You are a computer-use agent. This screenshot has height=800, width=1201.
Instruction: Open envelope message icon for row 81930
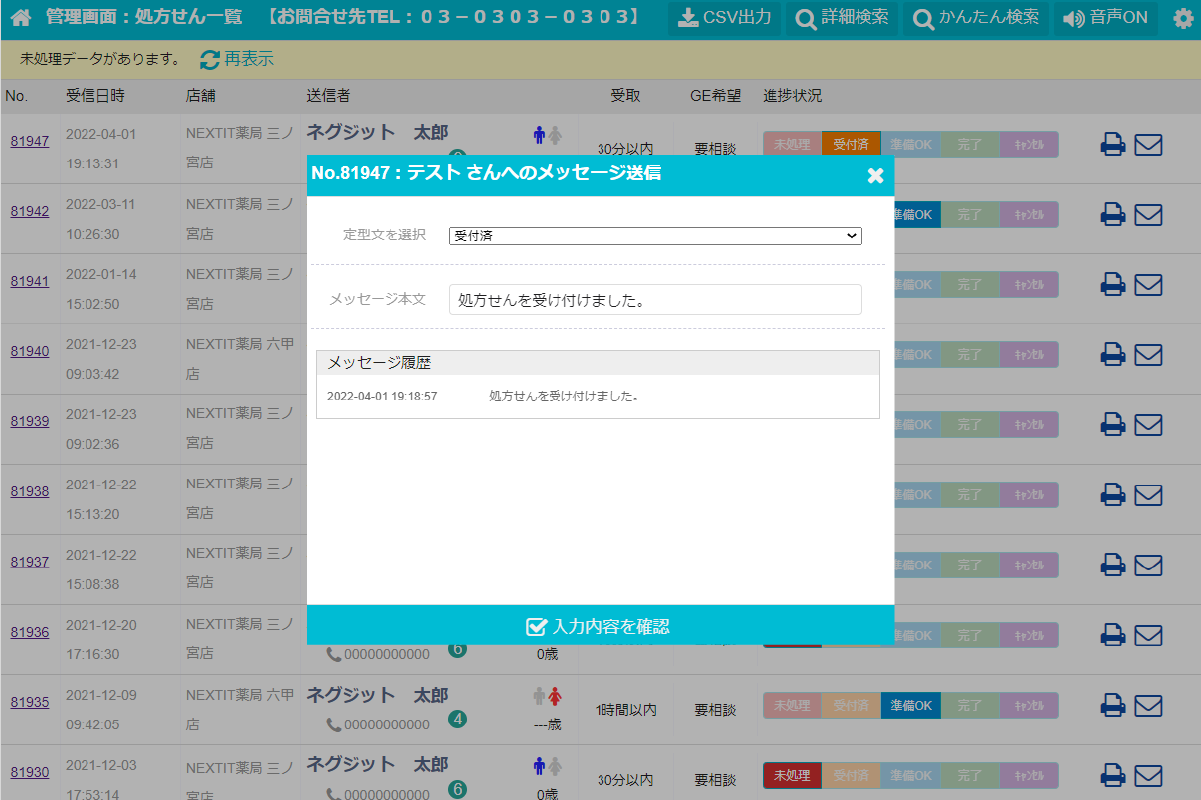point(1148,775)
